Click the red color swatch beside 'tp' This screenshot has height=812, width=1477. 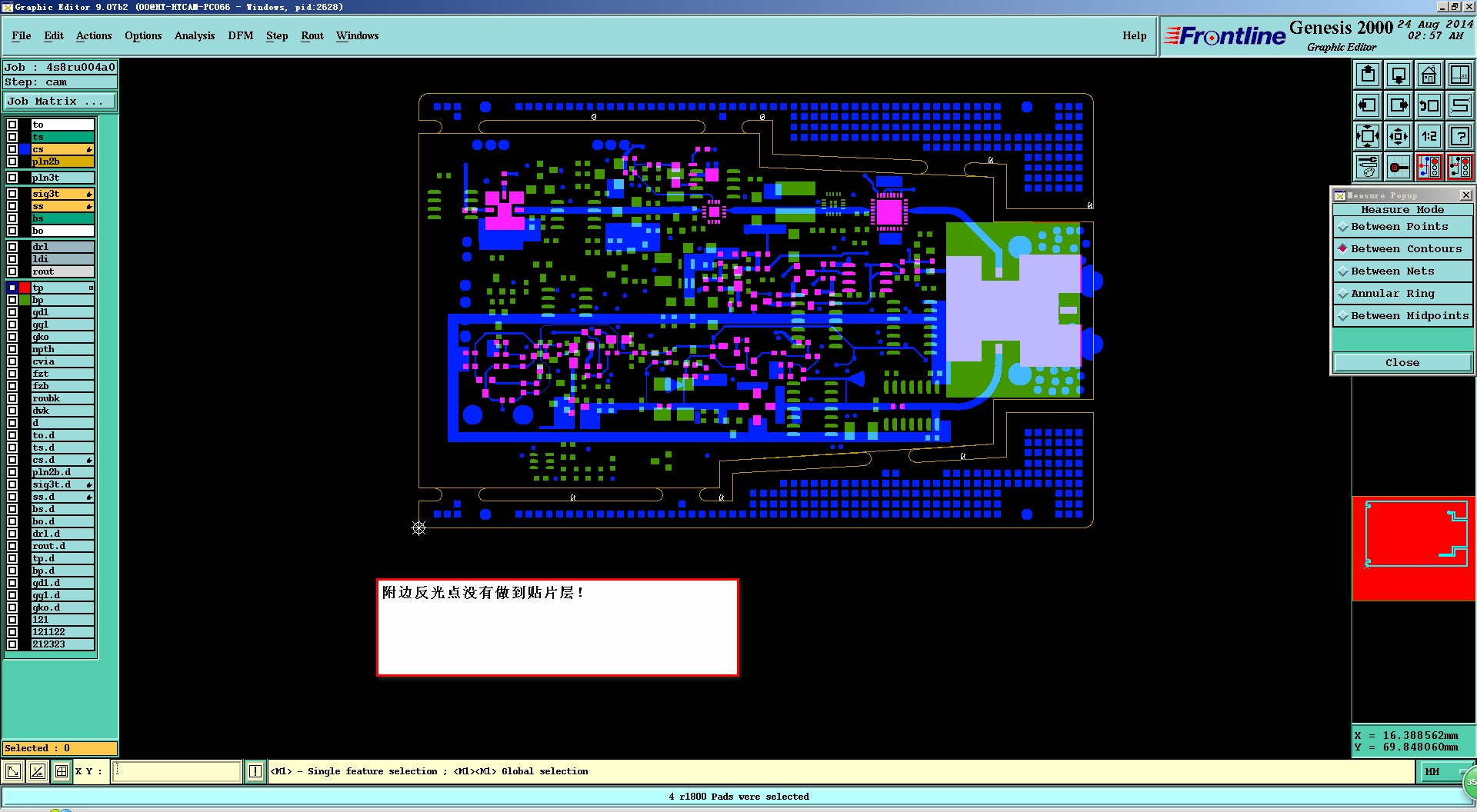(25, 288)
